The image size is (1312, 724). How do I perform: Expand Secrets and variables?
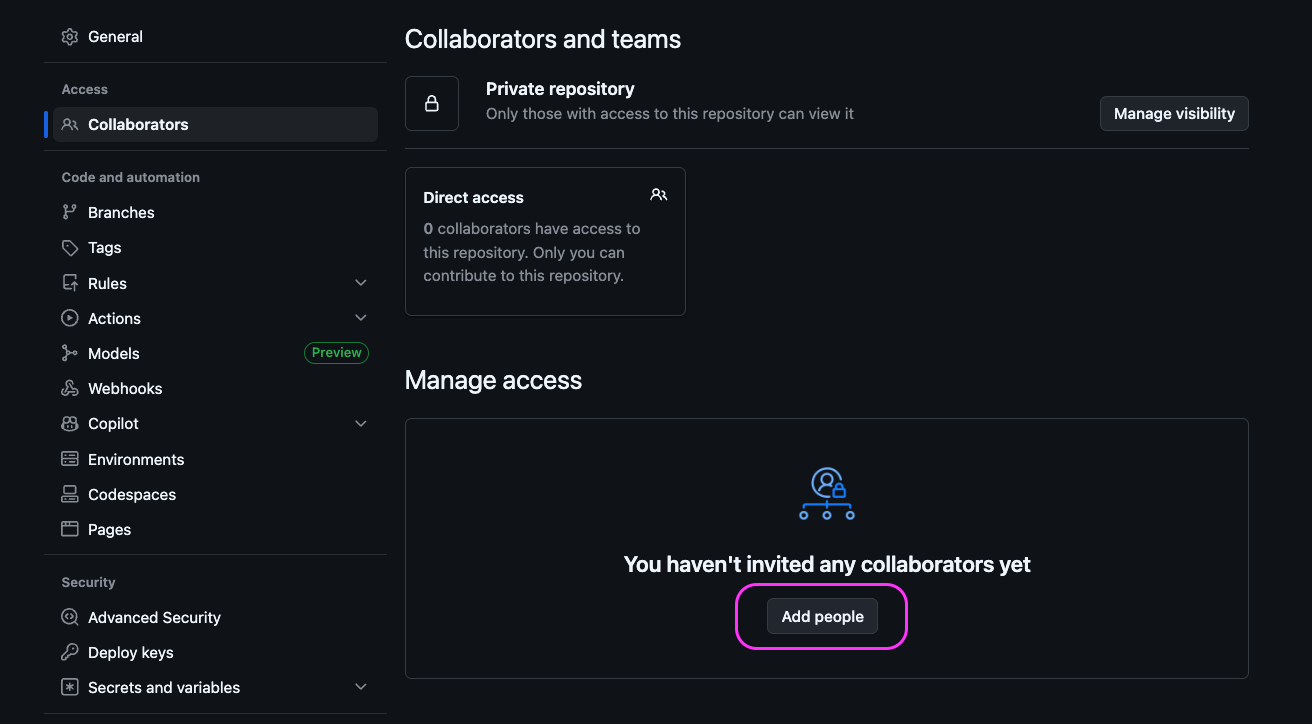point(360,687)
